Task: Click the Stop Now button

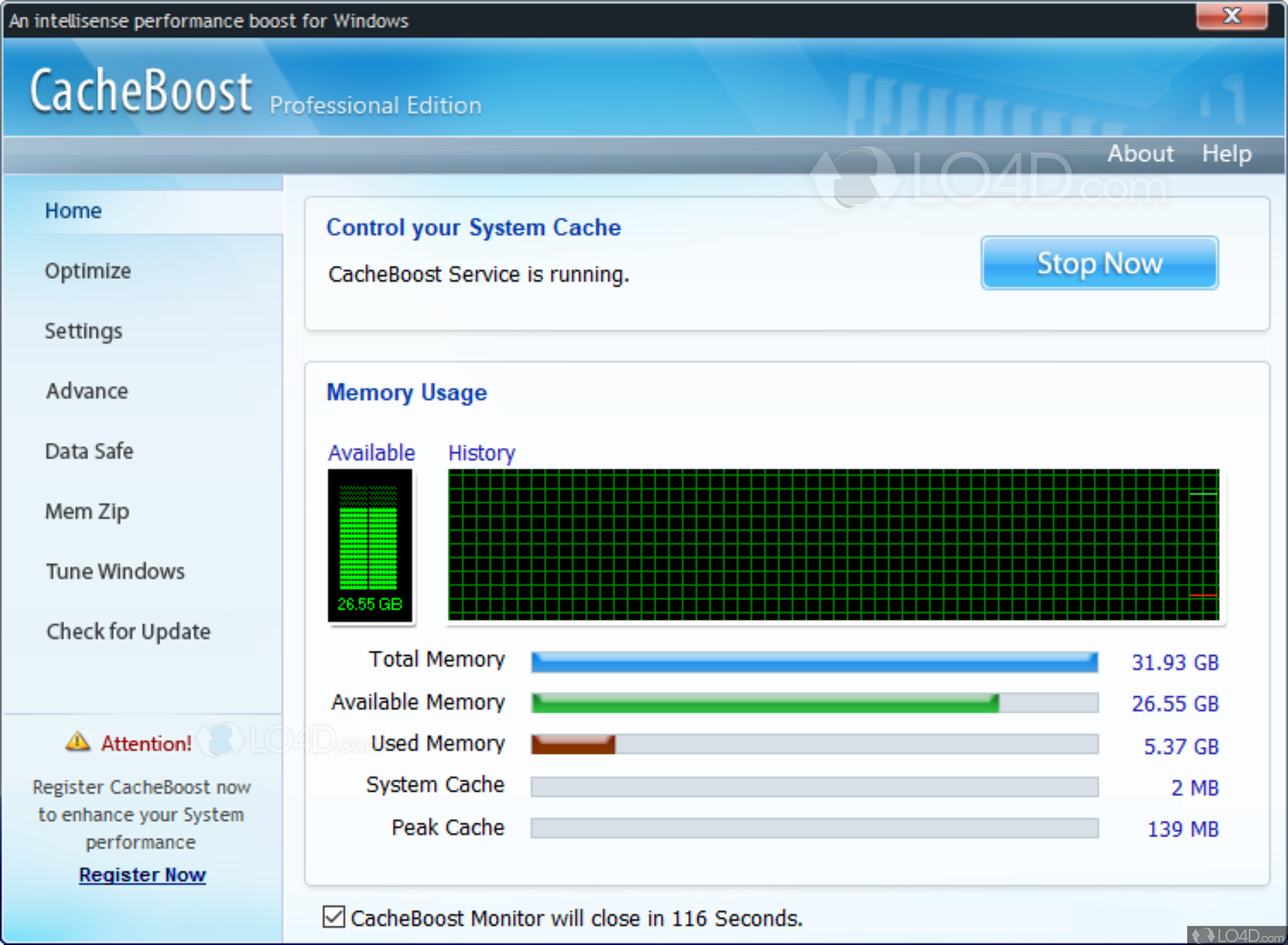Action: [1100, 263]
